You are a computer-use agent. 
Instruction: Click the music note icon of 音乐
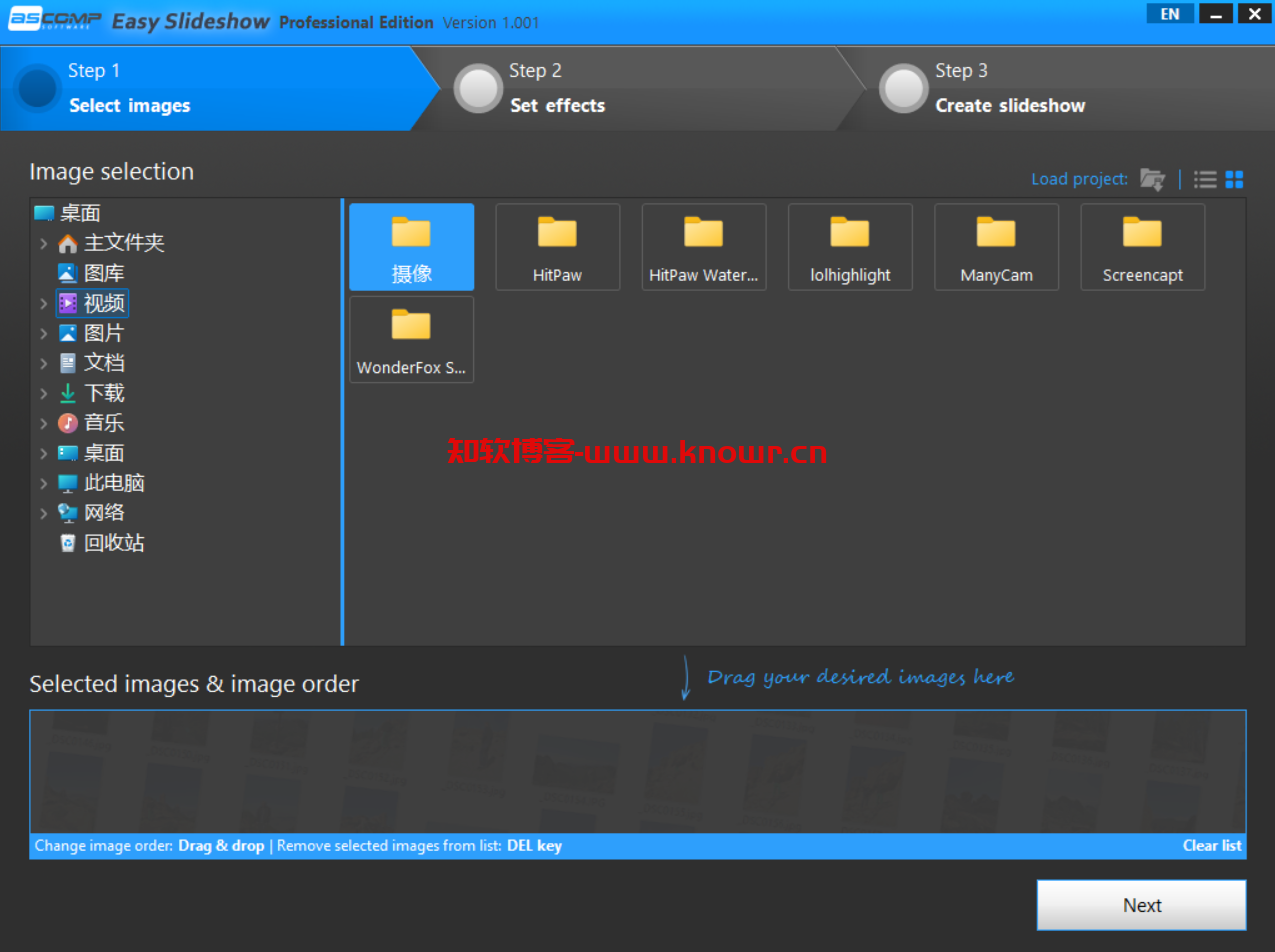pos(68,423)
